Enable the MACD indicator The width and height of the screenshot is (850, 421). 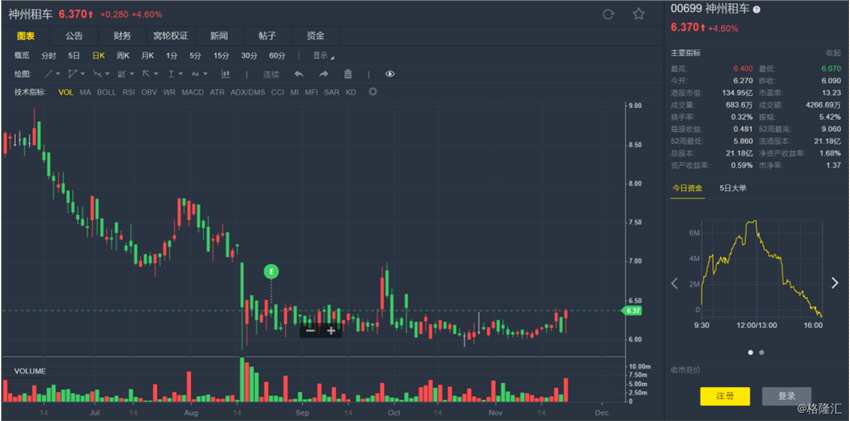192,92
